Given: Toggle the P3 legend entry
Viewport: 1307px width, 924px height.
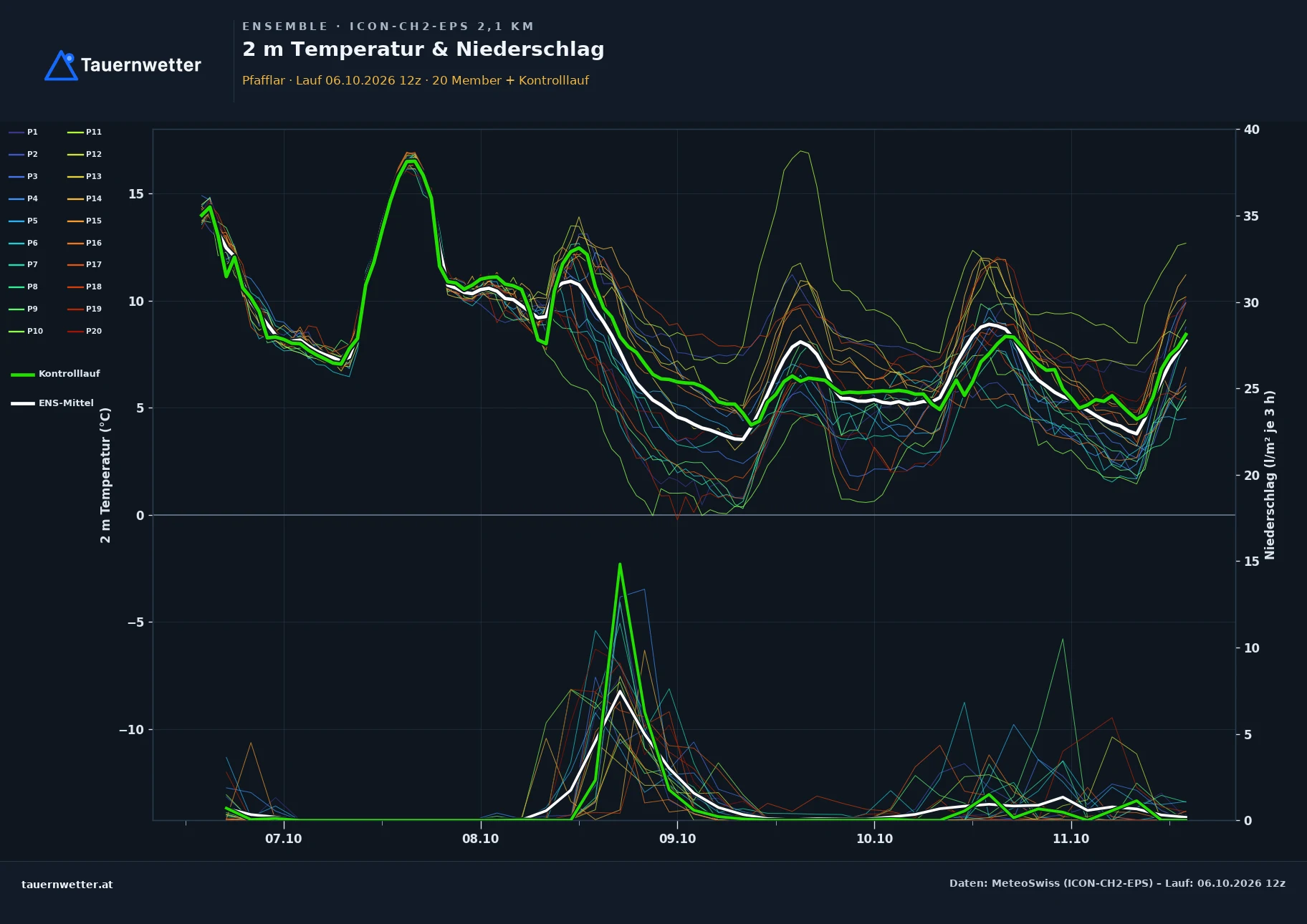Looking at the screenshot, I should point(24,176).
